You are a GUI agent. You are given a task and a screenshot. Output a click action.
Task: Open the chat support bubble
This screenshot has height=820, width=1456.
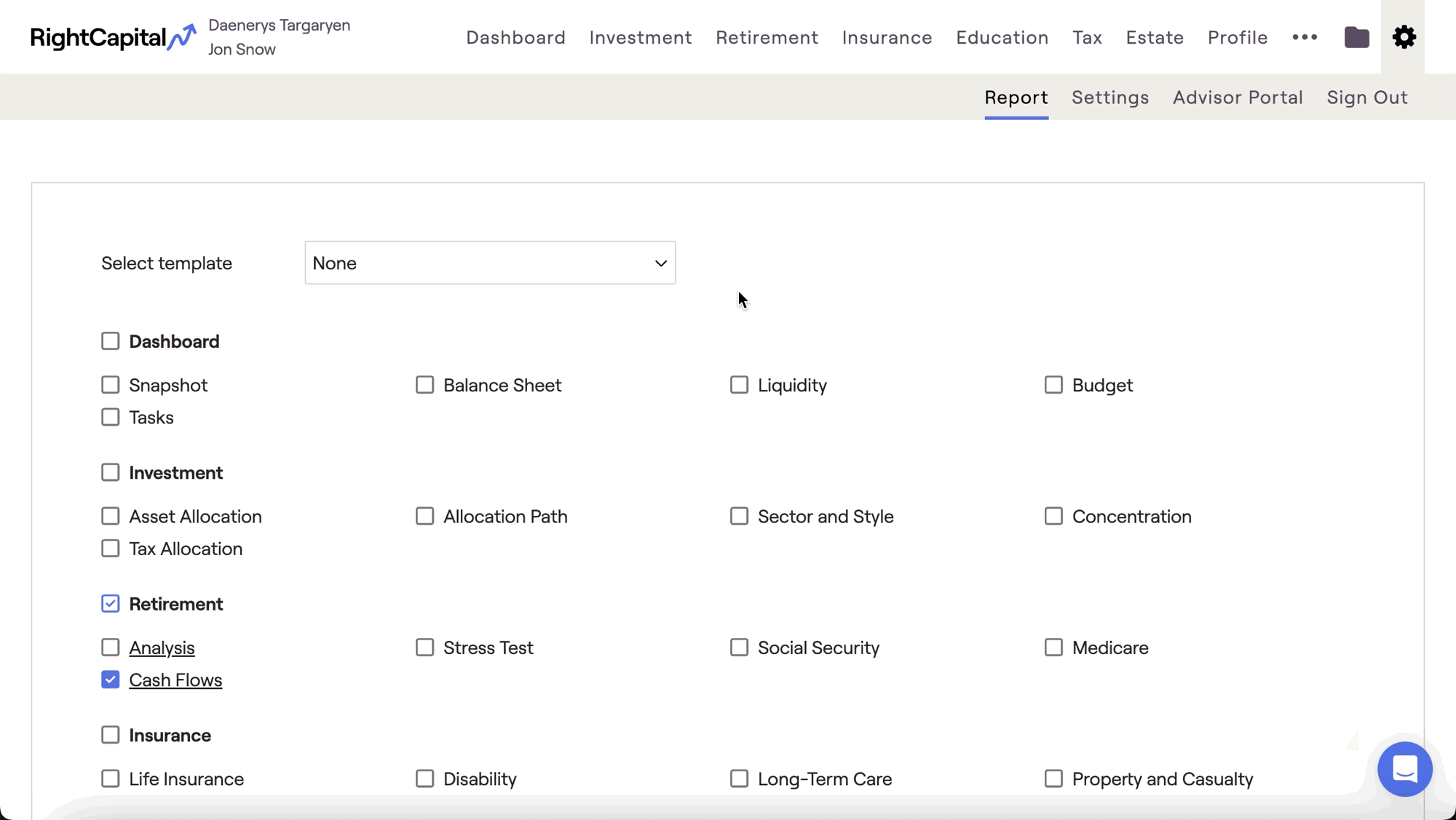[1404, 768]
